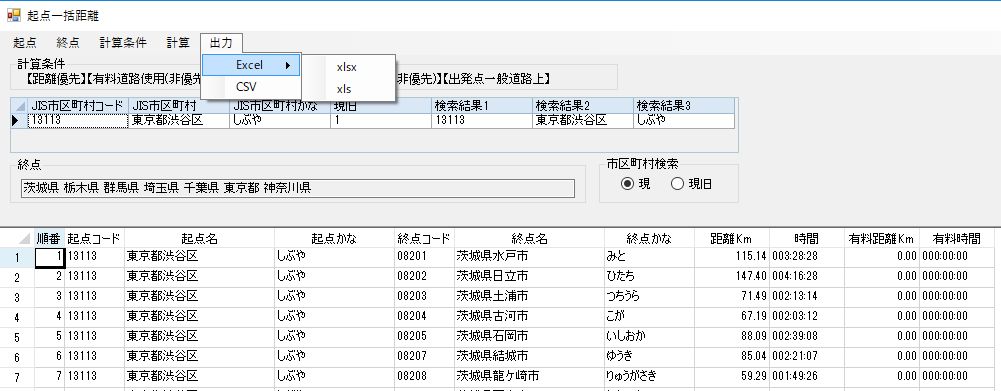Click the 出力 menu

222,43
